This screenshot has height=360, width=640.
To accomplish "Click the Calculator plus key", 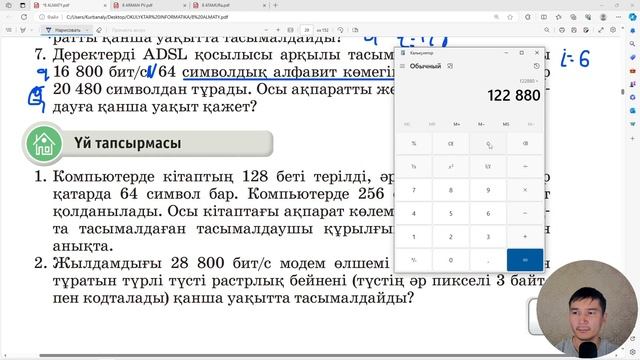I will 525,237.
